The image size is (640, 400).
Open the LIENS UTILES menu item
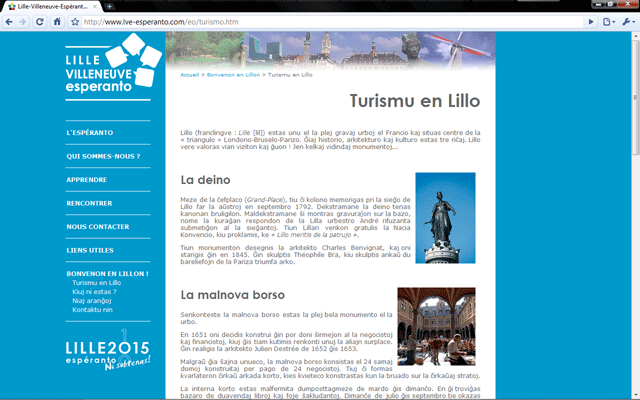point(90,250)
